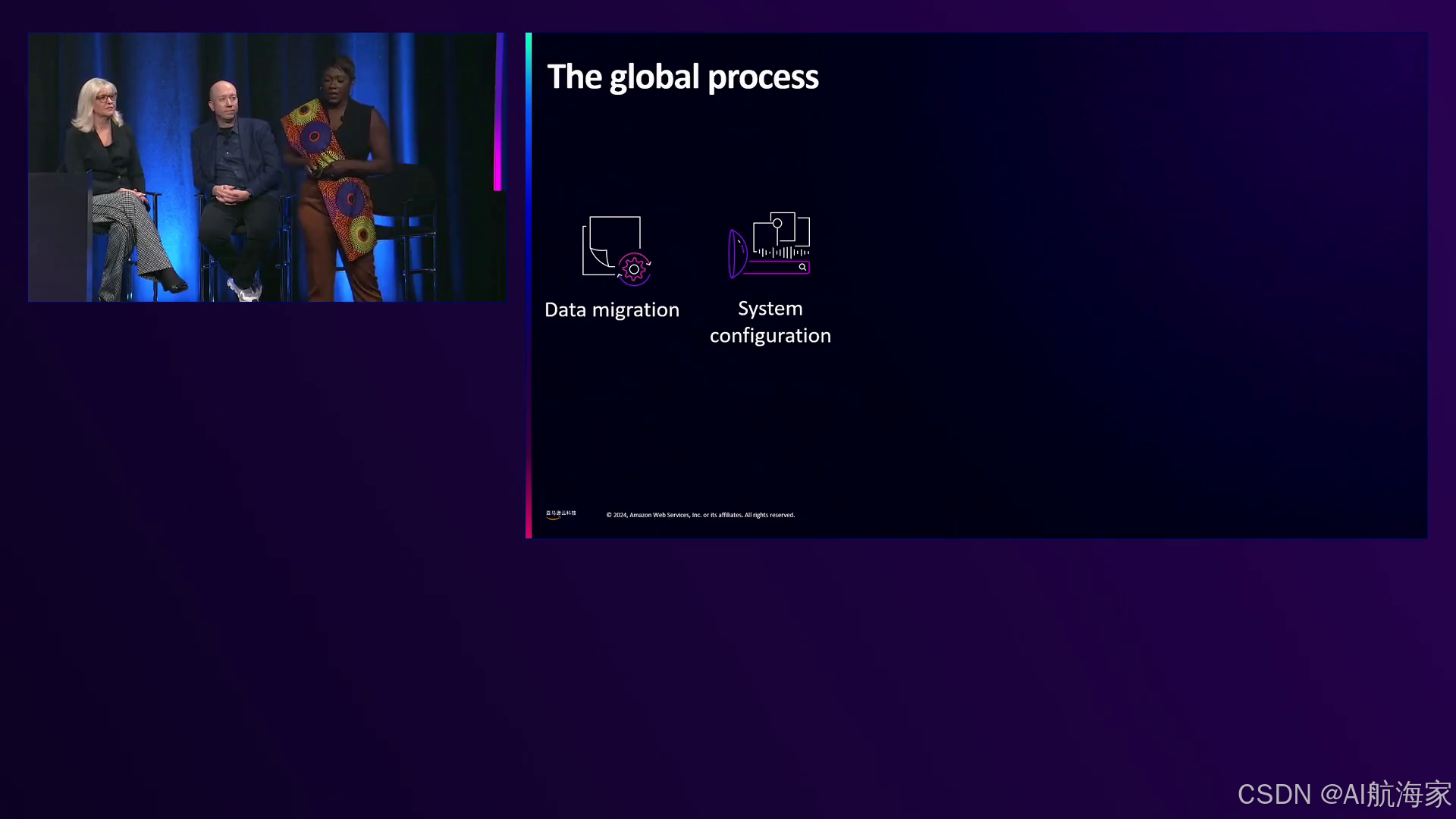Viewport: 1456px width, 819px height.
Task: Click the speaker panel video thumbnail
Action: click(x=265, y=167)
